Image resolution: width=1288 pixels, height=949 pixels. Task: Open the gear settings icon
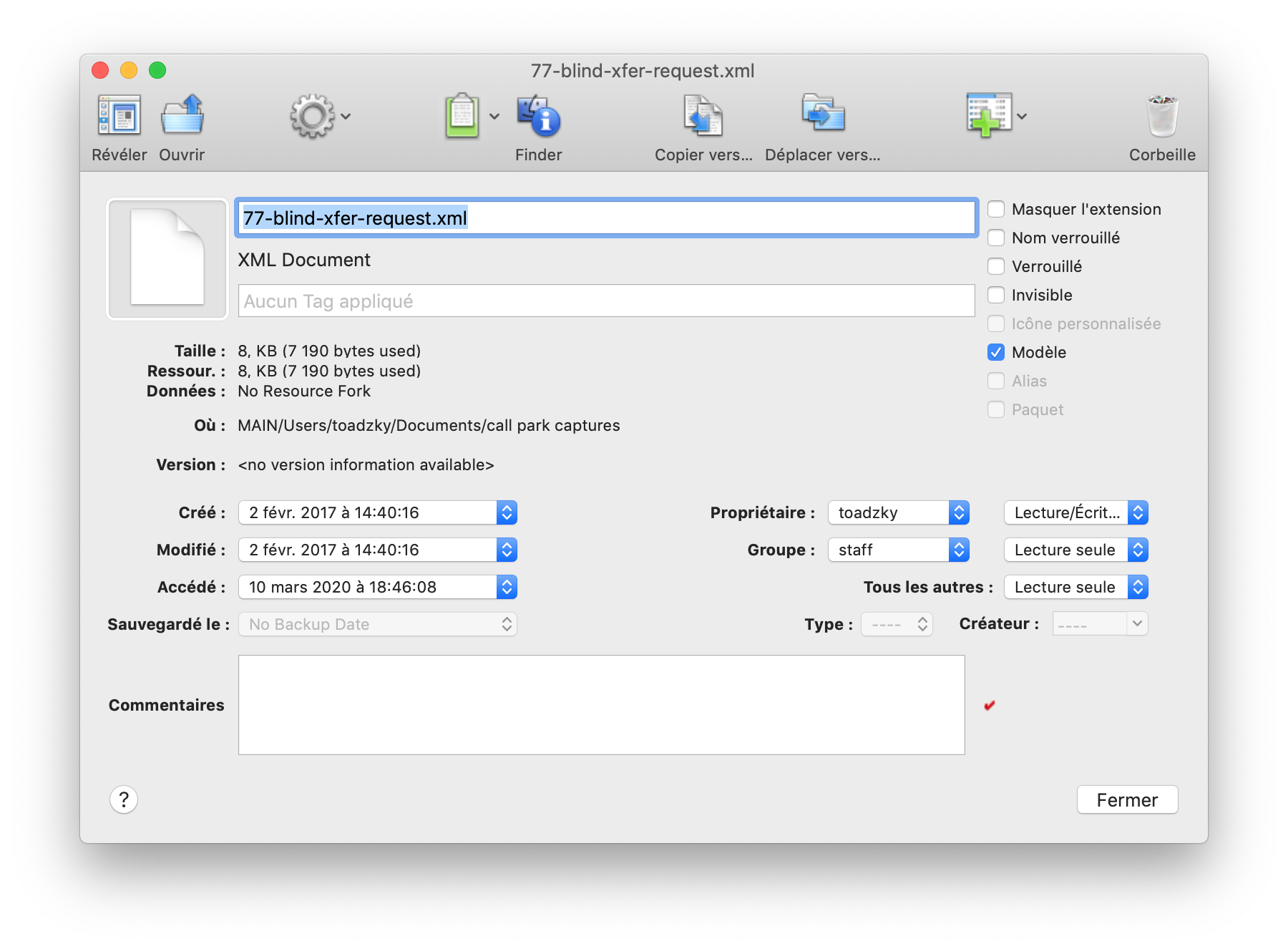(313, 116)
